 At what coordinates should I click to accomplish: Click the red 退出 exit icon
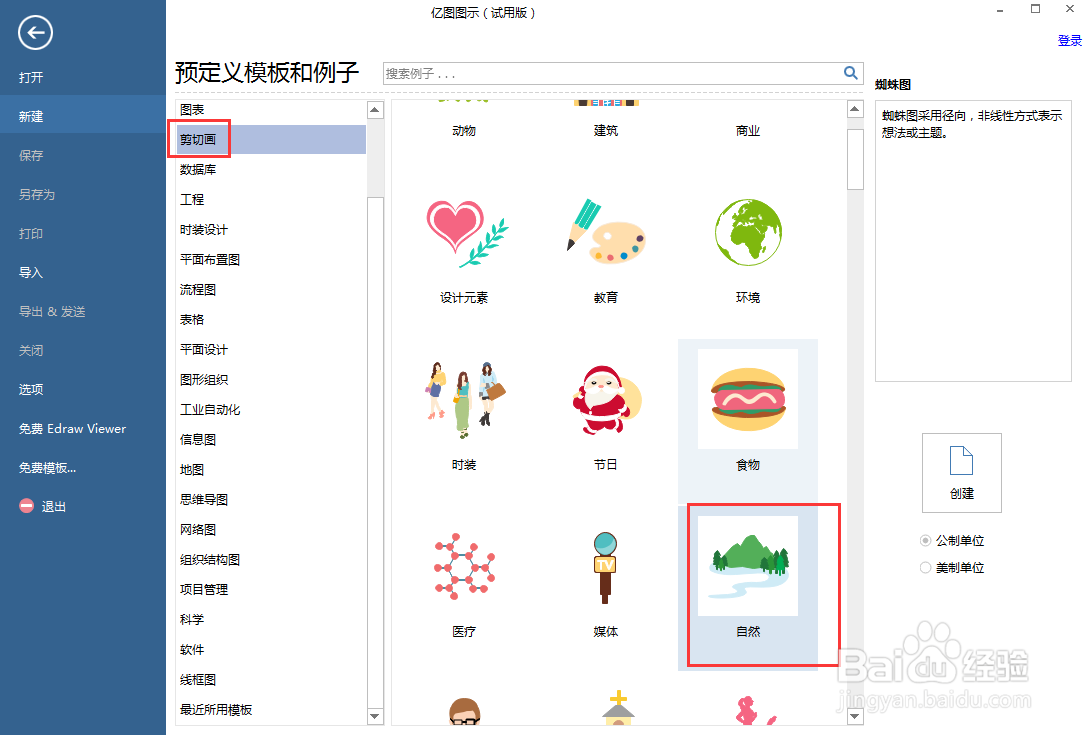[26, 506]
